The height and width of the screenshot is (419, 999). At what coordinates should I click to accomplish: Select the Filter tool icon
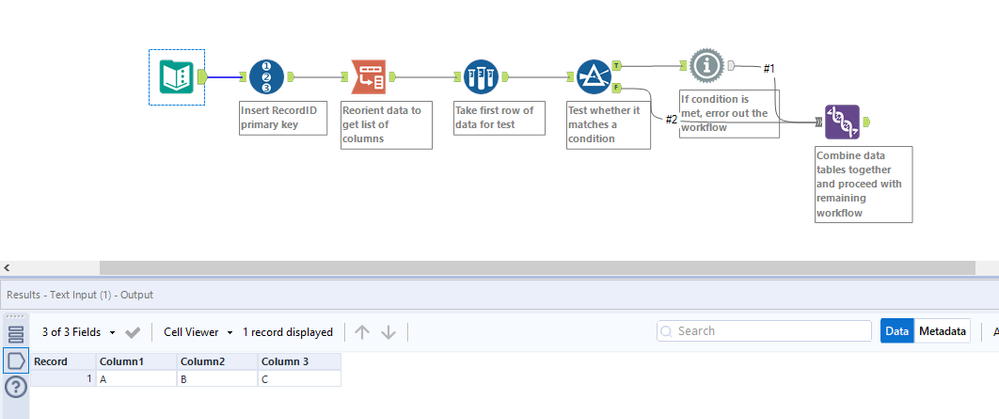pyautogui.click(x=594, y=77)
